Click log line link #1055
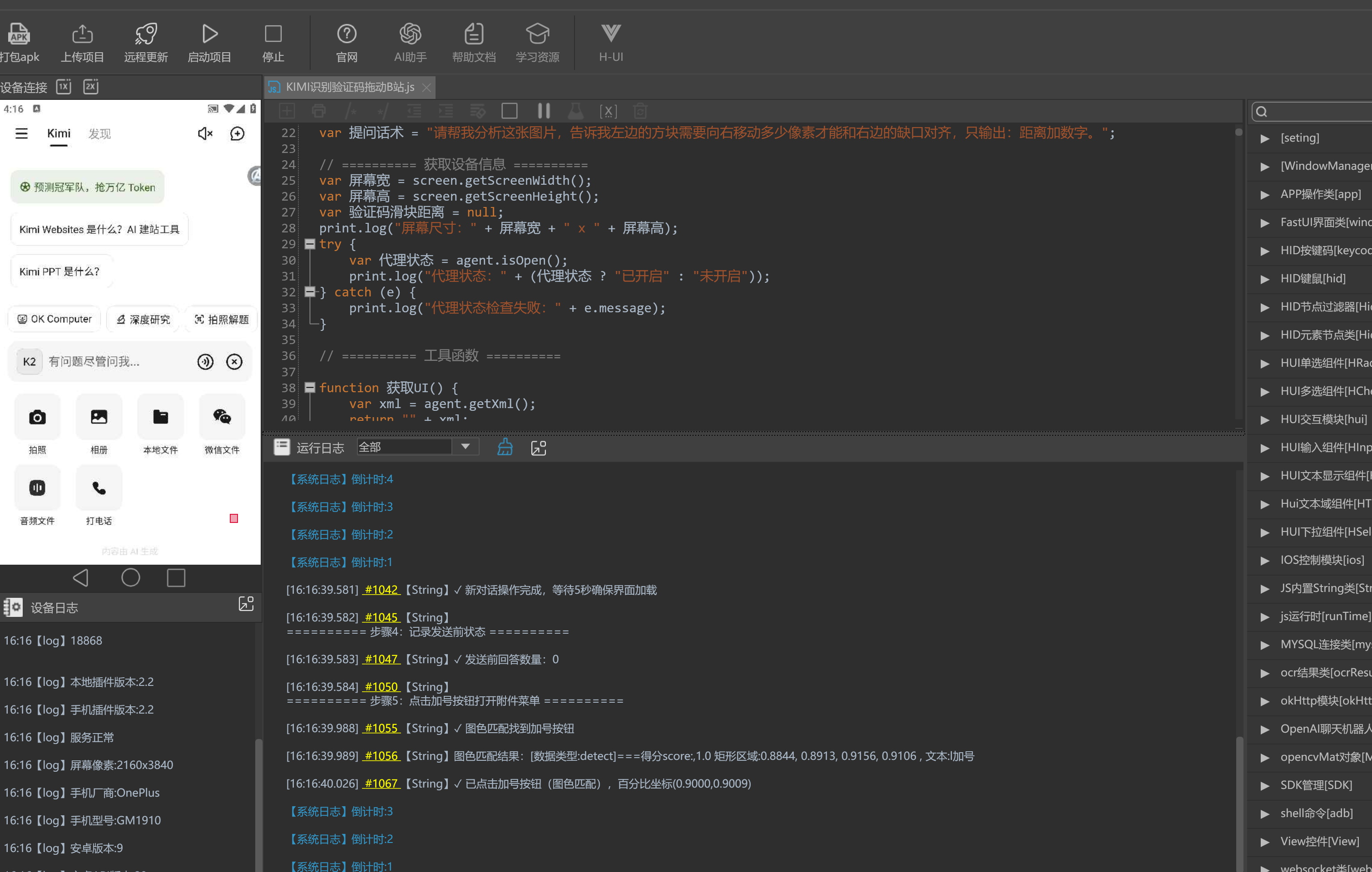1372x872 pixels. coord(381,728)
